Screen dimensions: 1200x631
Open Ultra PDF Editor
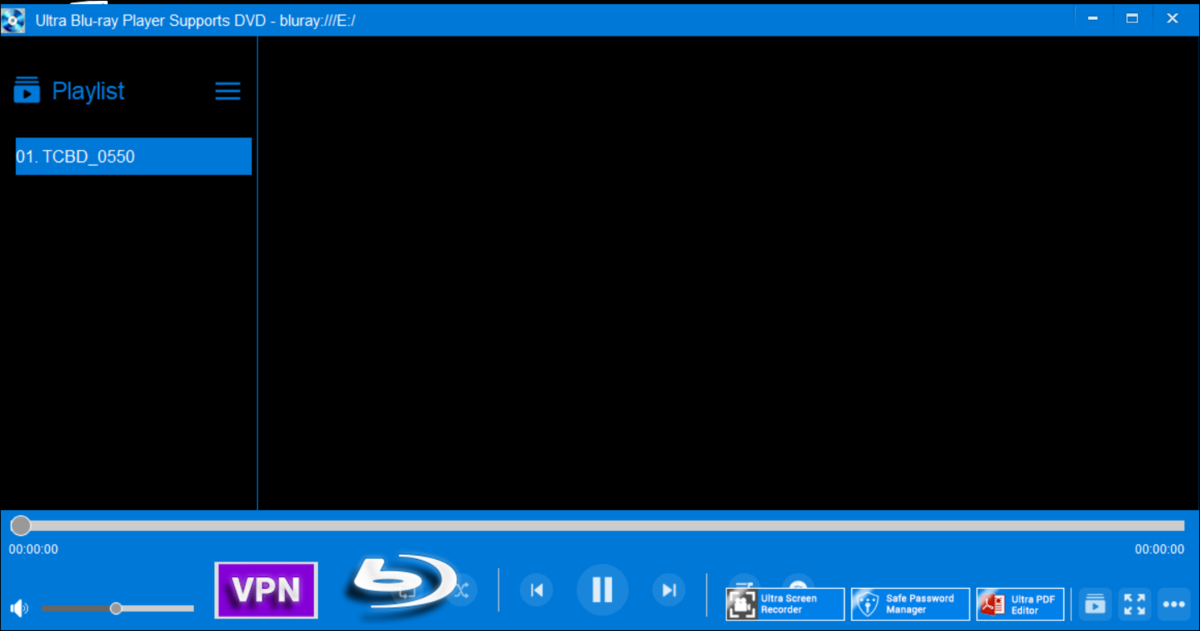1021,603
